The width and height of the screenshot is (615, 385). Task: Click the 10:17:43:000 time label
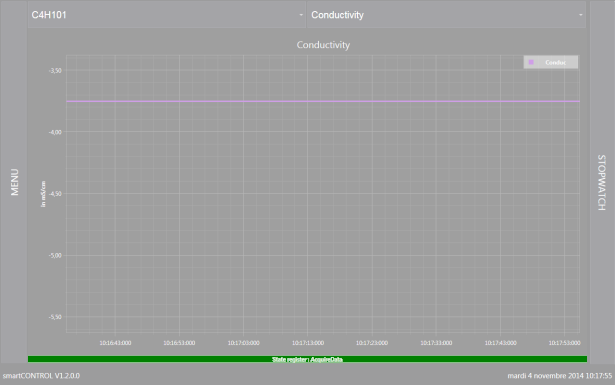point(500,343)
